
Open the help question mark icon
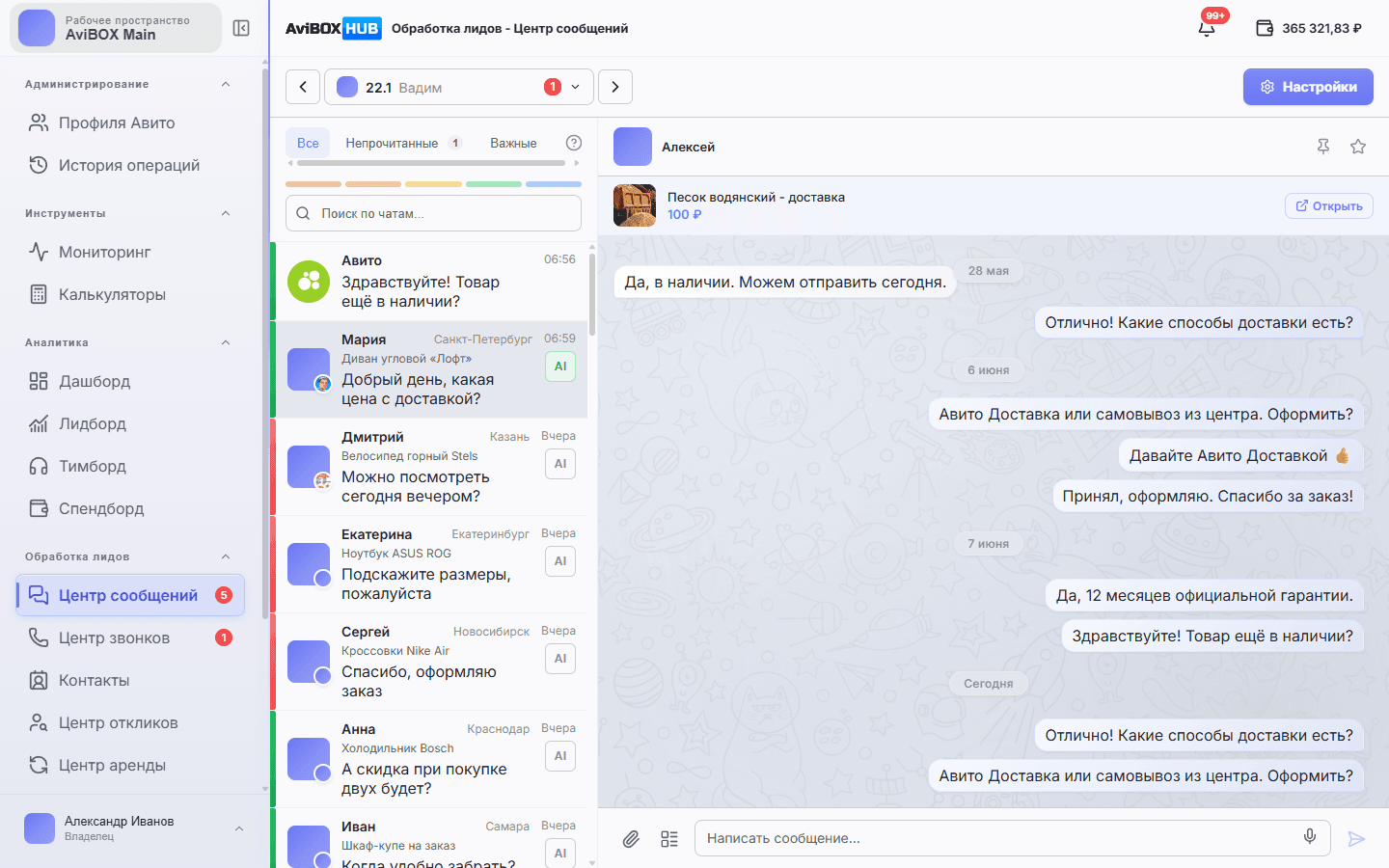(574, 143)
